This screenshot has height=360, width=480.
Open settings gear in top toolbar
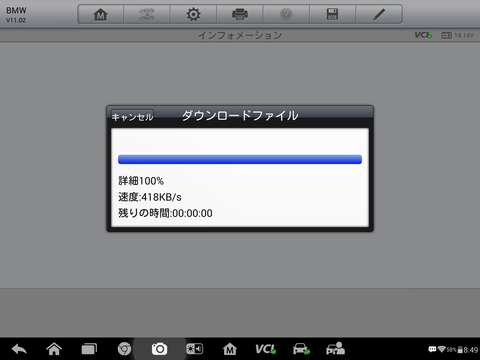coord(193,14)
